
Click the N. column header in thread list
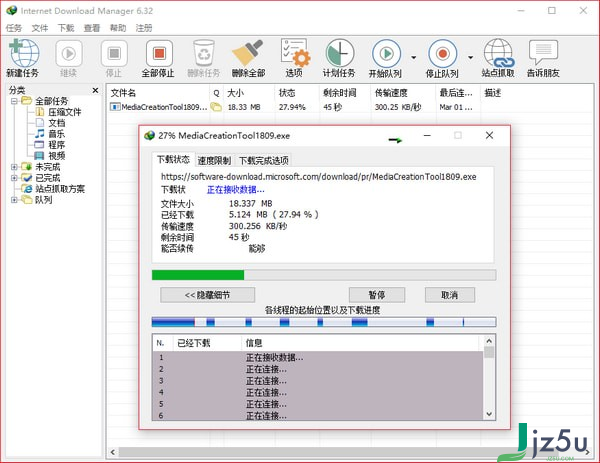click(x=163, y=343)
